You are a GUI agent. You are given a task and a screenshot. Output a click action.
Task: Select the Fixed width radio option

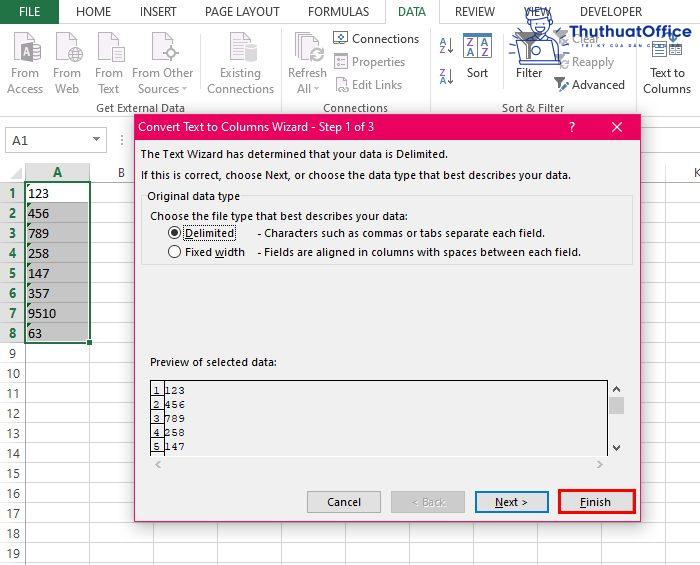(x=174, y=252)
